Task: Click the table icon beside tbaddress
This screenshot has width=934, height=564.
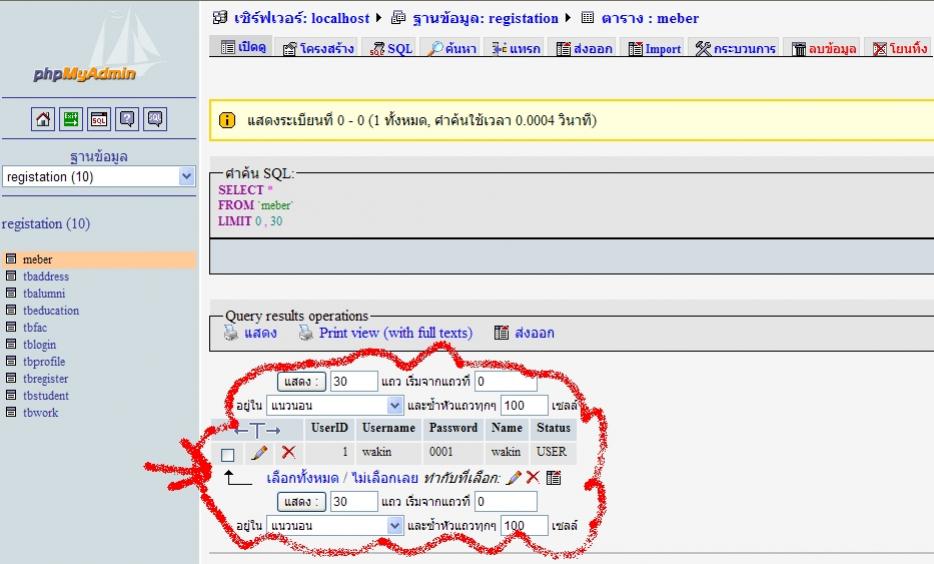Action: [11, 276]
